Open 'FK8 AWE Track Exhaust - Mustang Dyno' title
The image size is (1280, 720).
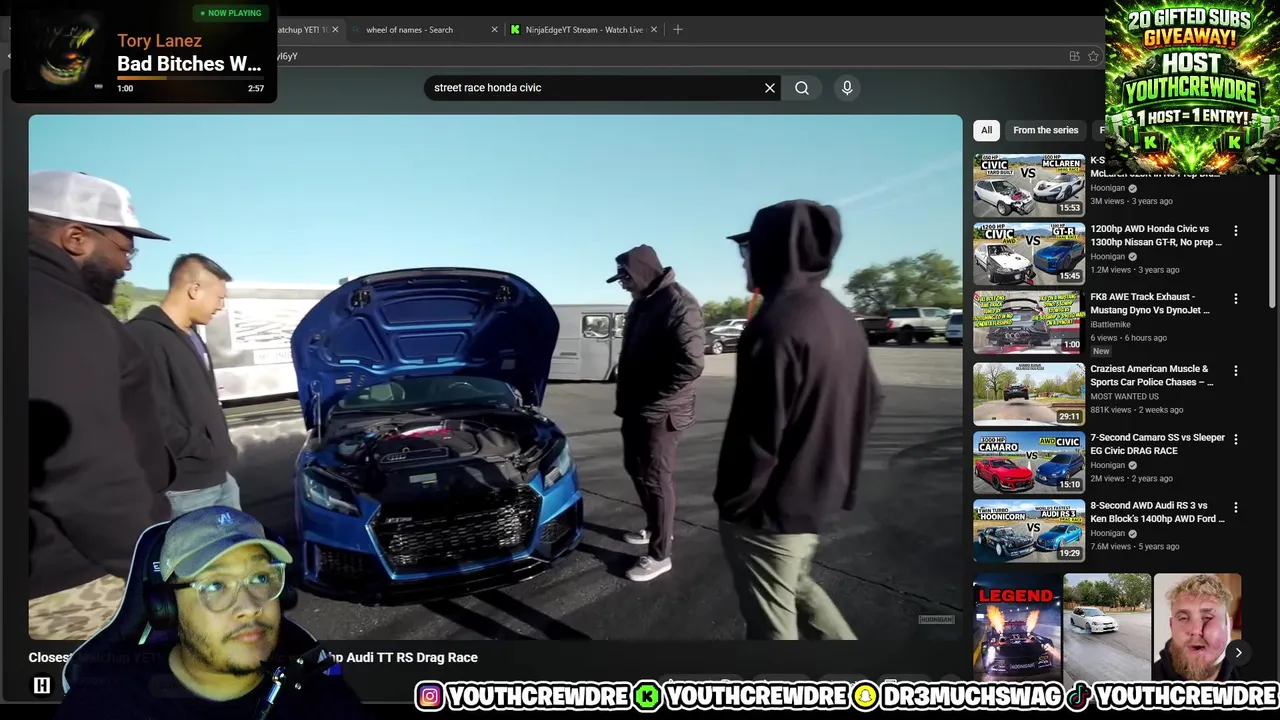click(x=1150, y=303)
